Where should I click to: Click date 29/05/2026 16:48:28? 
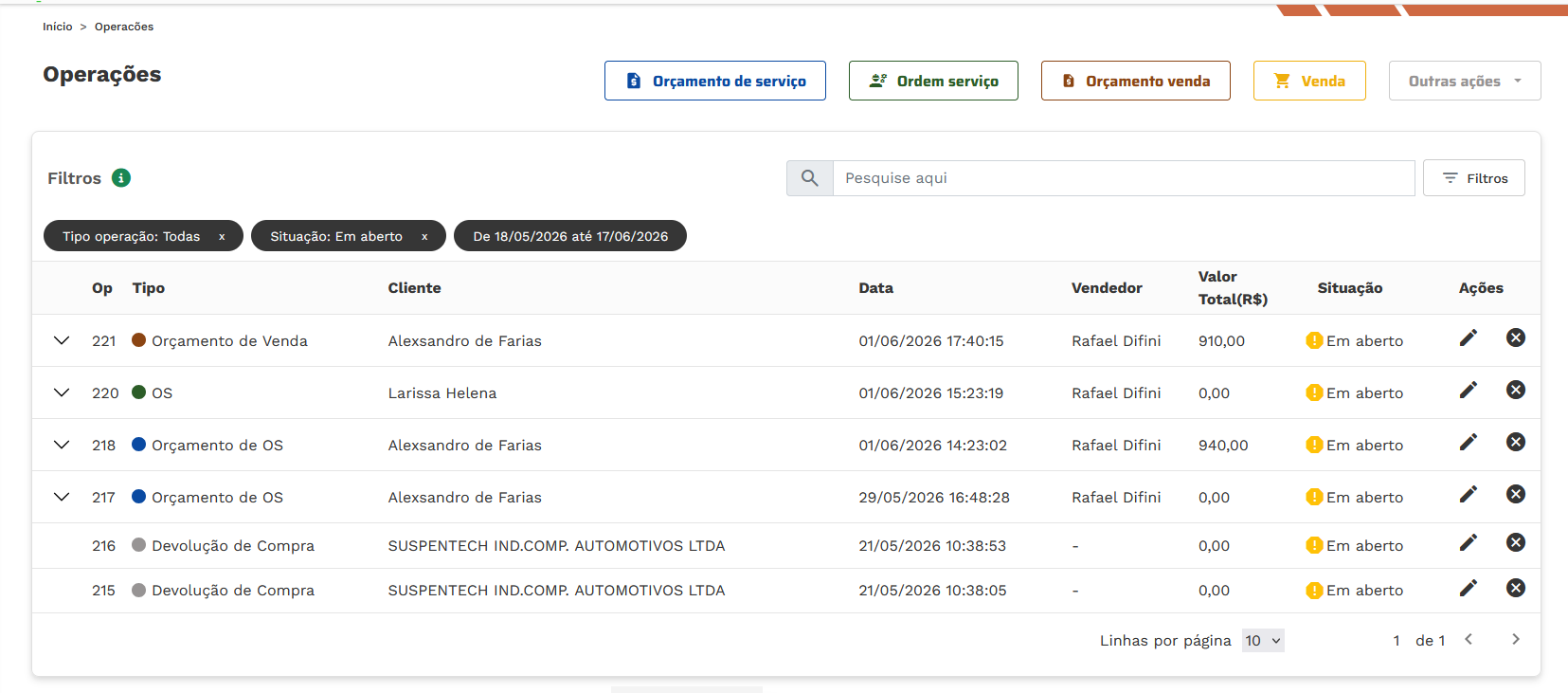934,497
